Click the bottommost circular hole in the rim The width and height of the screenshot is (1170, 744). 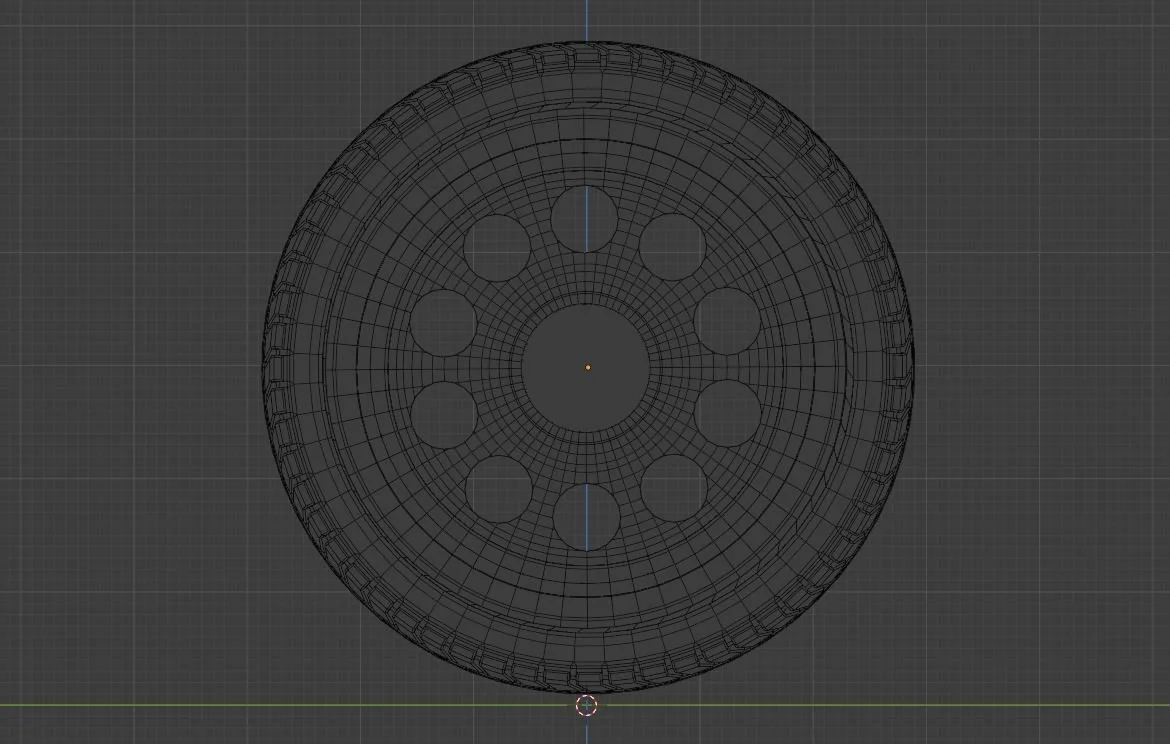coord(586,517)
